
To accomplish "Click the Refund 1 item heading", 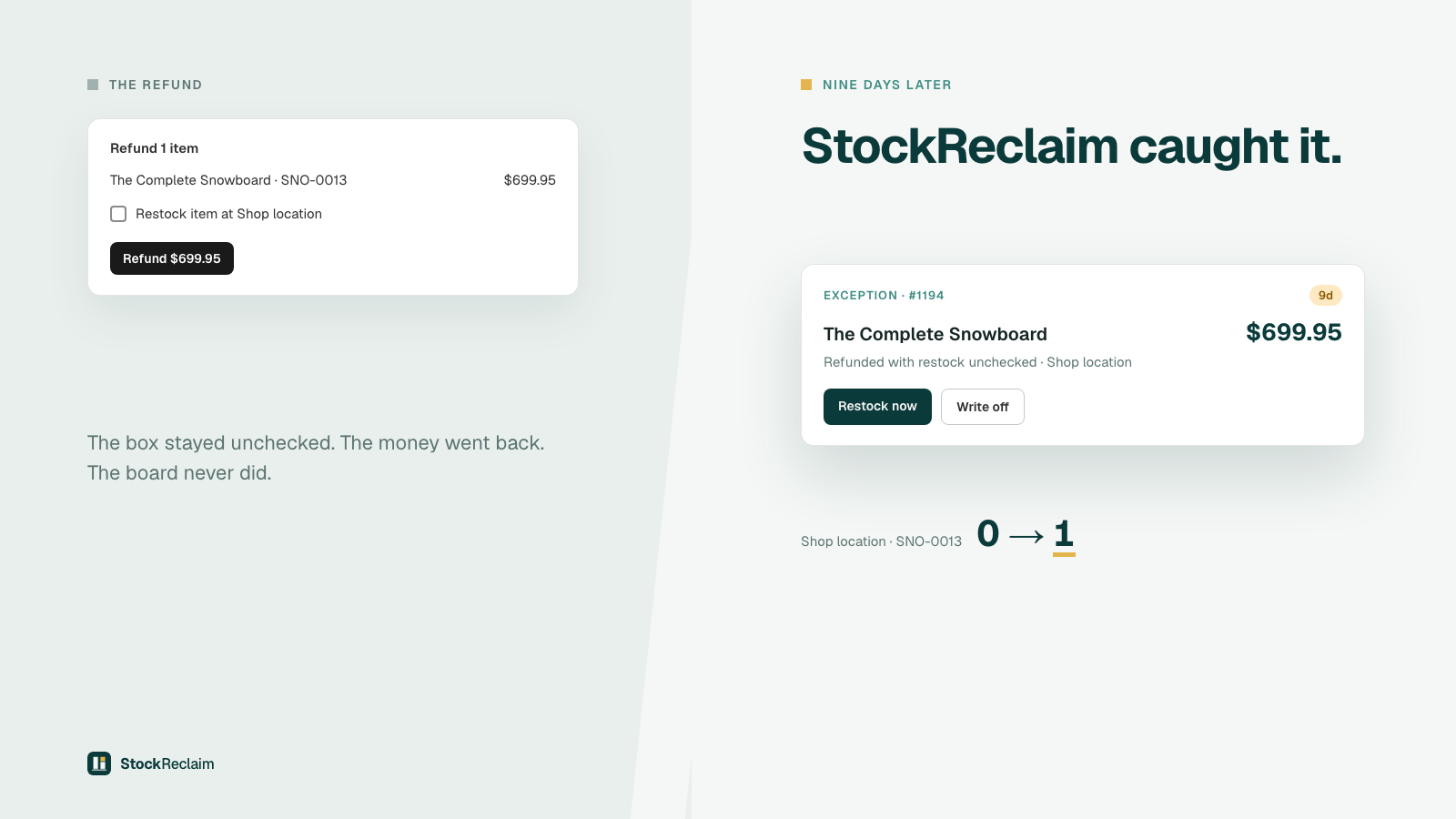I will 154,148.
